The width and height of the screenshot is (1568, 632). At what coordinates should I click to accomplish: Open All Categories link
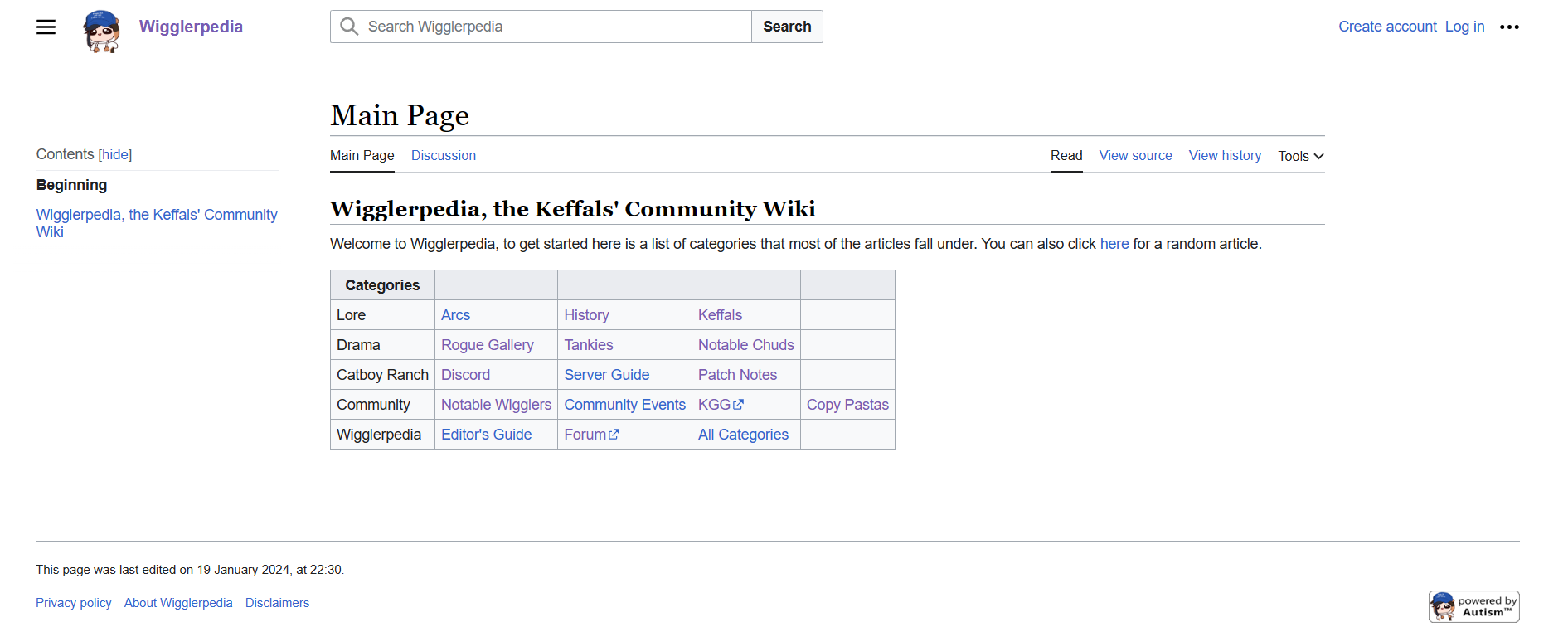[743, 435]
